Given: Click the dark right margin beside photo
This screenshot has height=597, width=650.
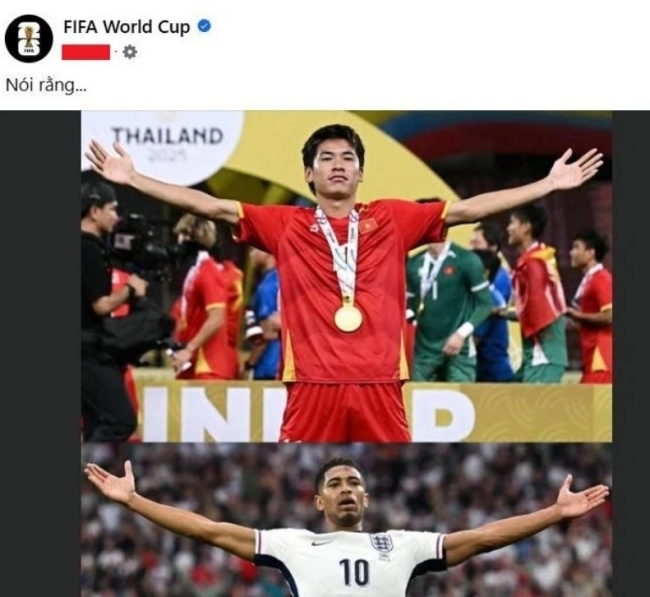Looking at the screenshot, I should [631, 354].
